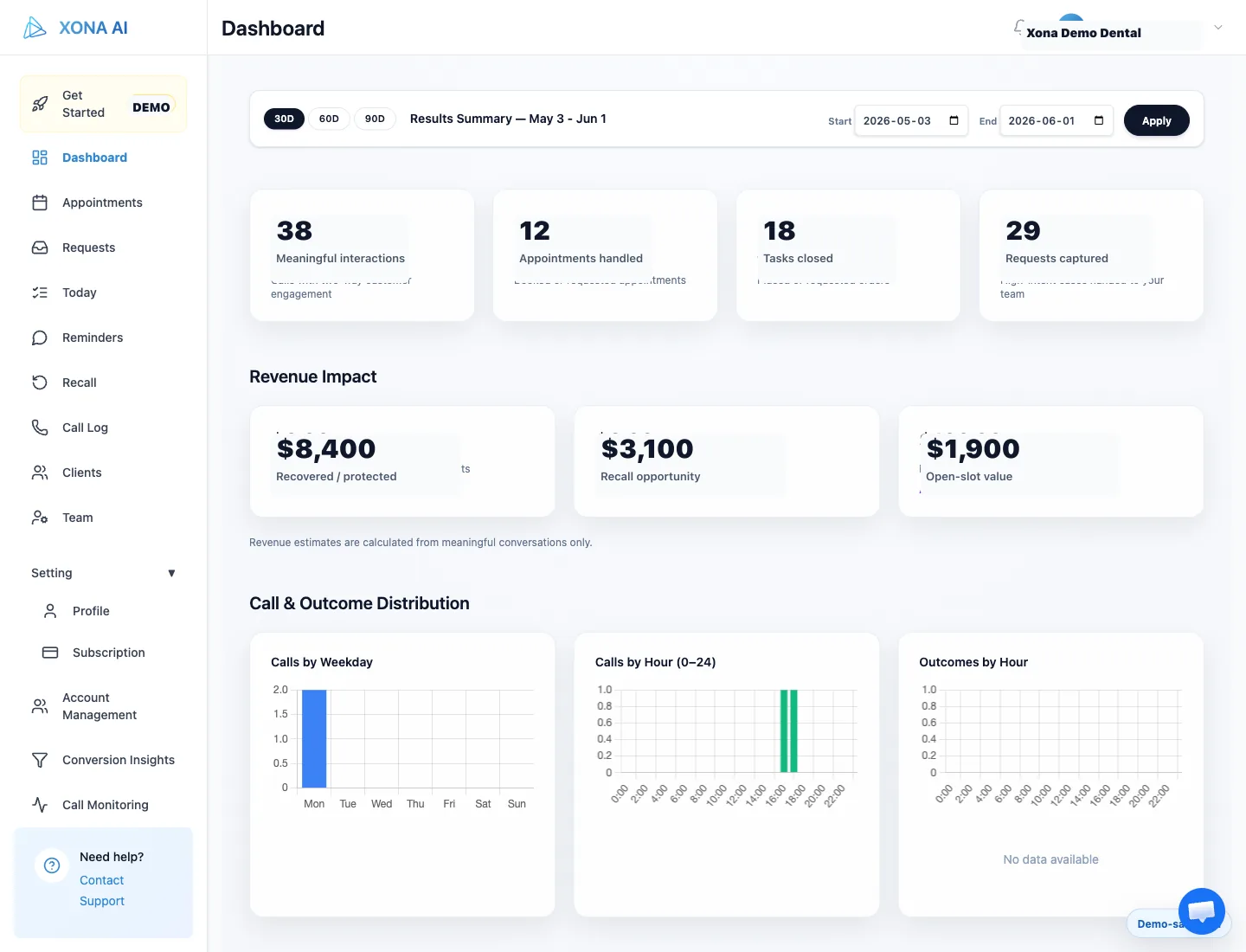This screenshot has width=1246, height=952.
Task: Click the Dashboard grid icon in sidebar
Action: (40, 158)
